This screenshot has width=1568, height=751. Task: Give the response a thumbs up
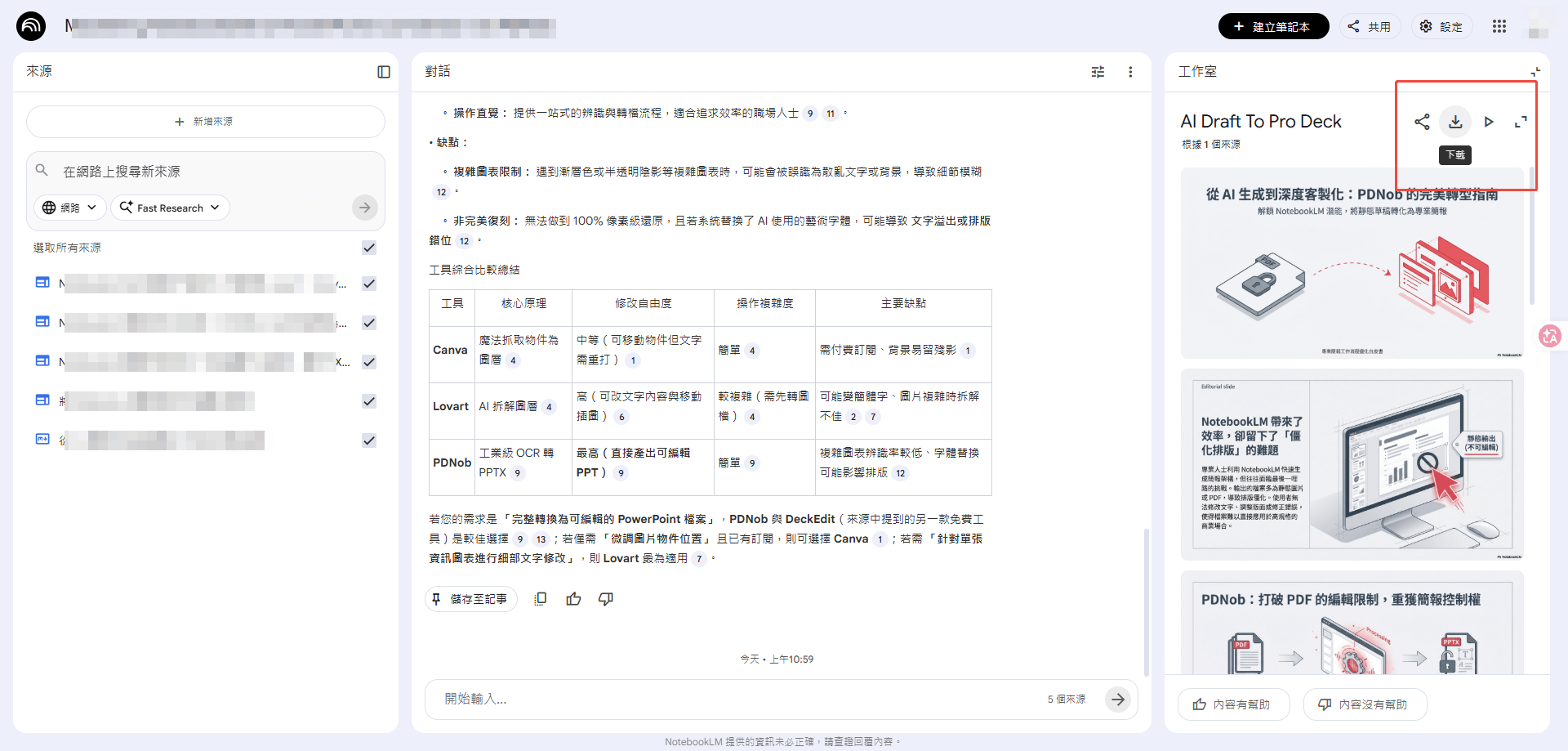click(x=573, y=599)
